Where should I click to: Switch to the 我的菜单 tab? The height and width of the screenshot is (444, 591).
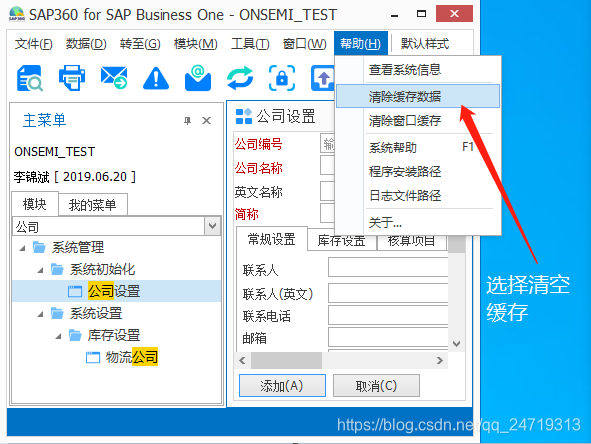pos(92,205)
